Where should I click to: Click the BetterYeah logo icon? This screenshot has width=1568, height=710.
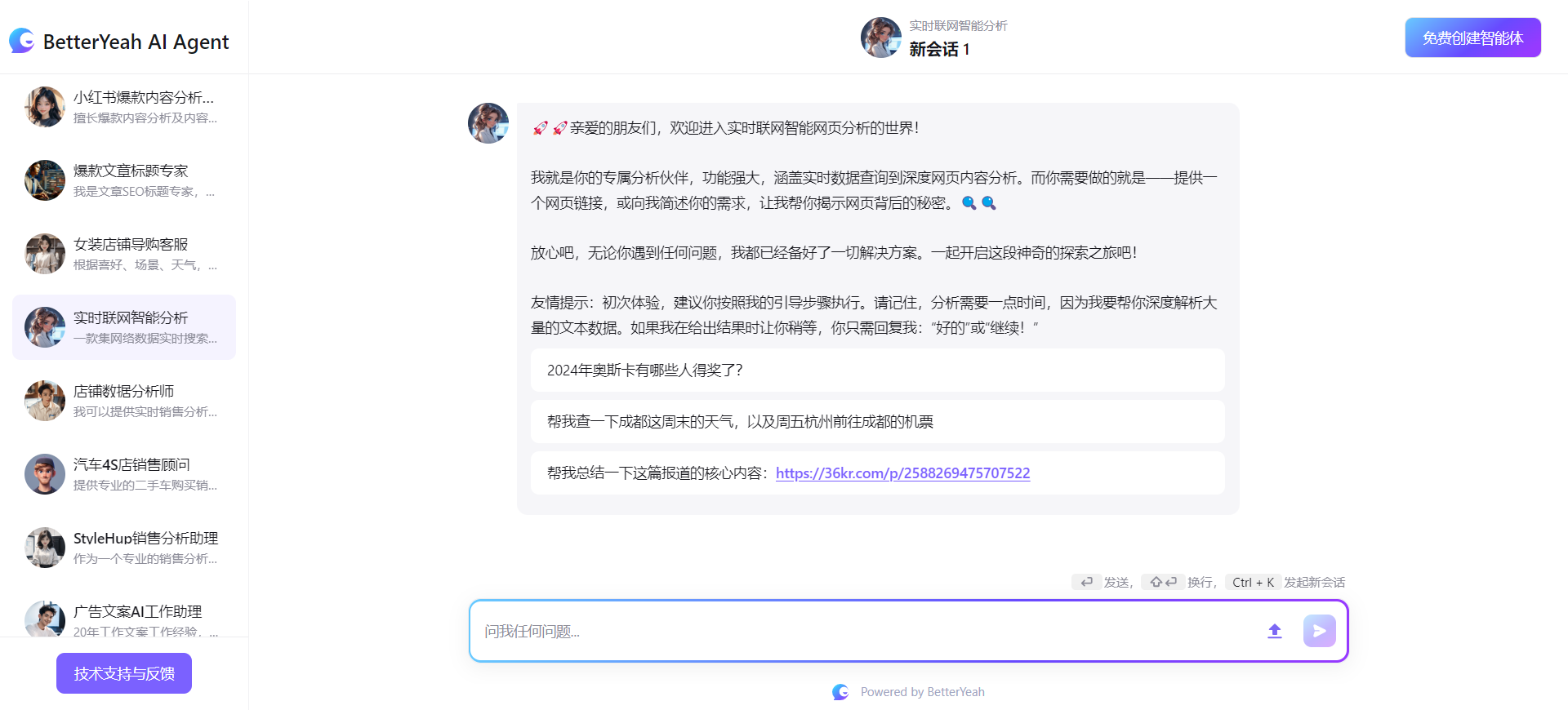coord(22,41)
